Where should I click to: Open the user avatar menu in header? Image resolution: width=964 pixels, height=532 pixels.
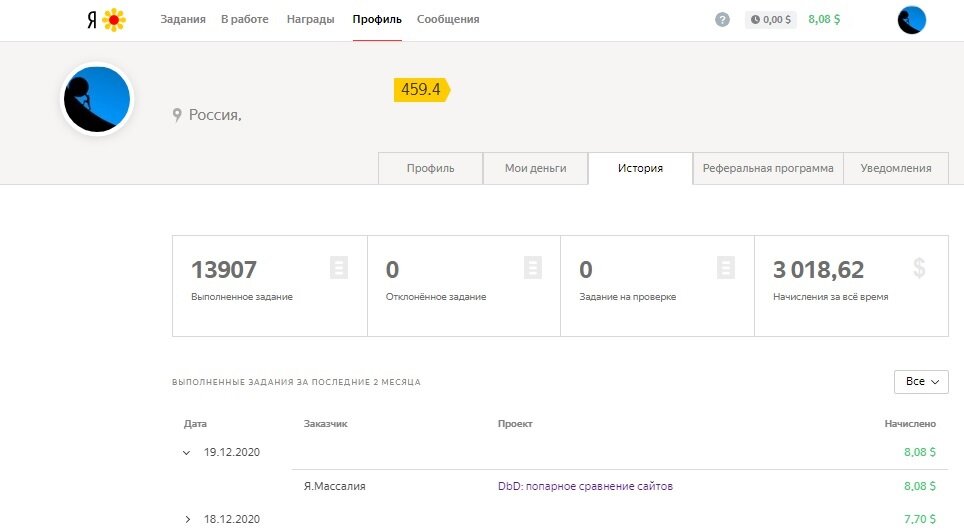pos(911,20)
